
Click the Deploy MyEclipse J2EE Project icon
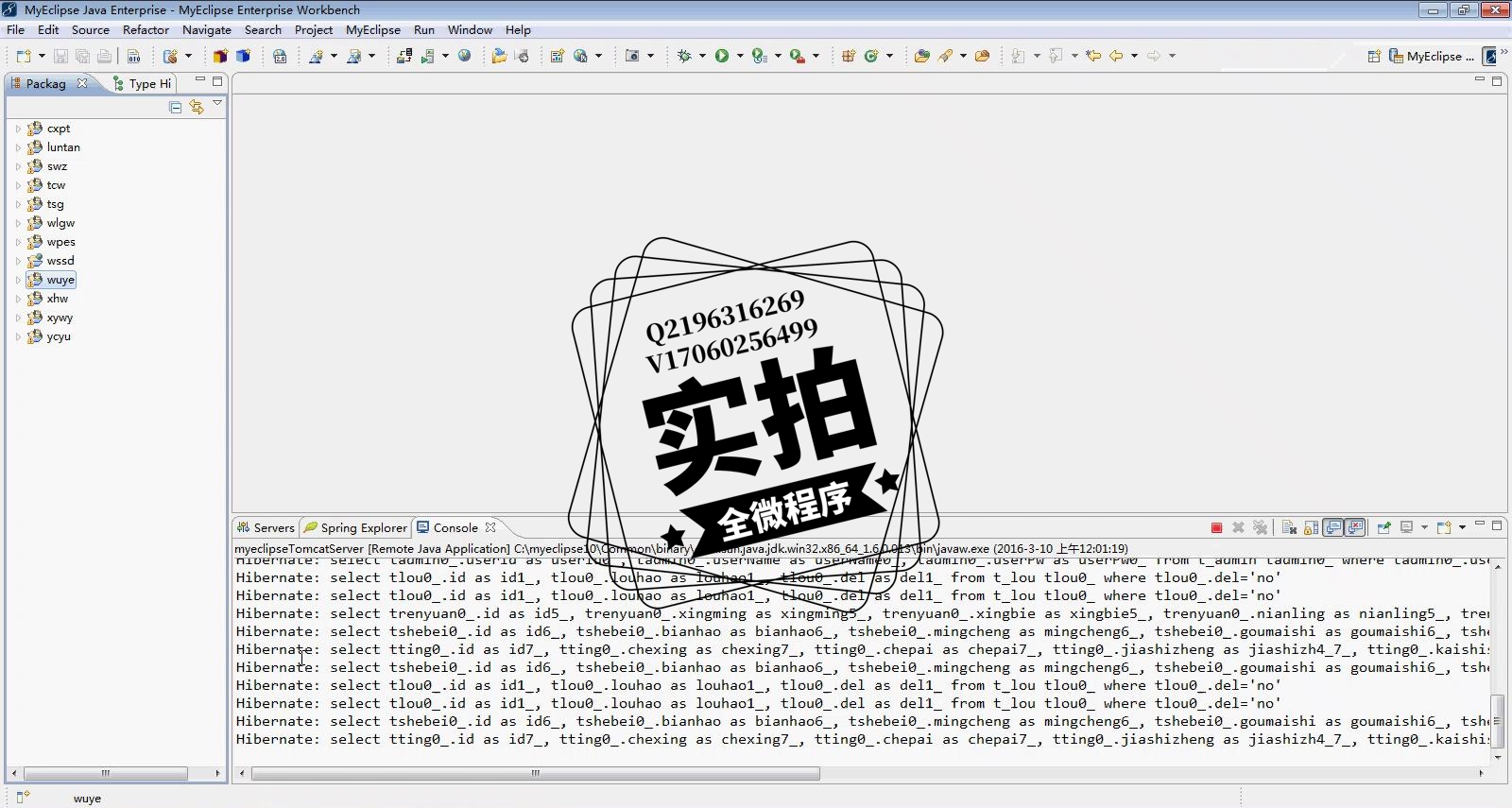click(404, 56)
